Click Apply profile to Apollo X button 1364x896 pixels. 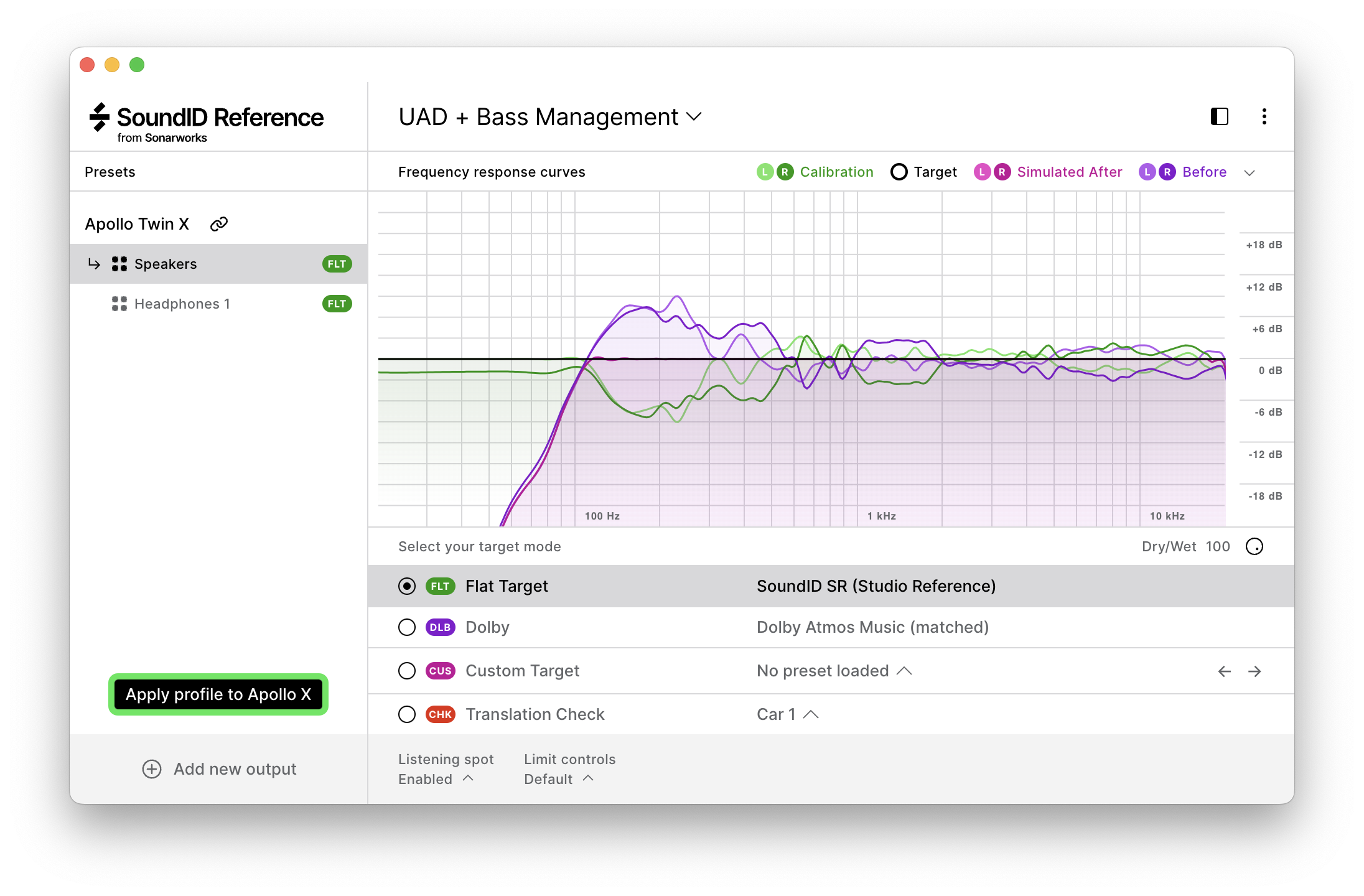(x=218, y=694)
